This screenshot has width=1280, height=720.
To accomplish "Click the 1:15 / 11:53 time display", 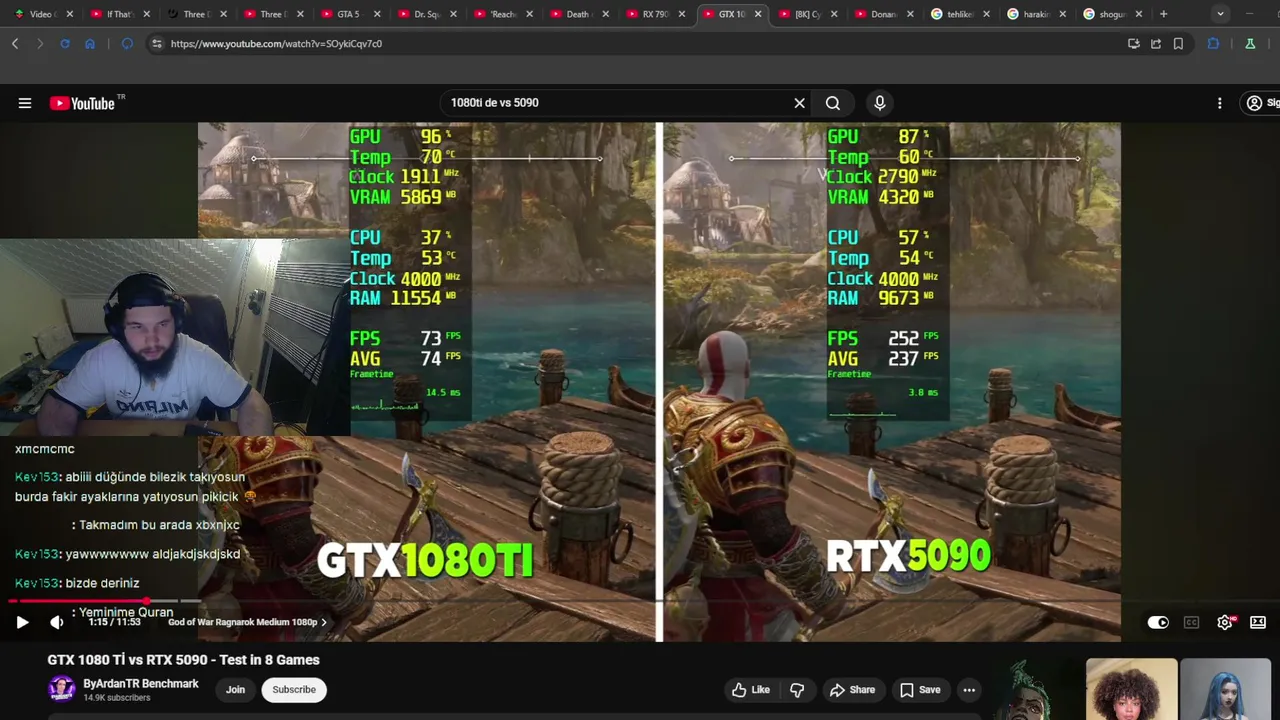I will (x=114, y=622).
